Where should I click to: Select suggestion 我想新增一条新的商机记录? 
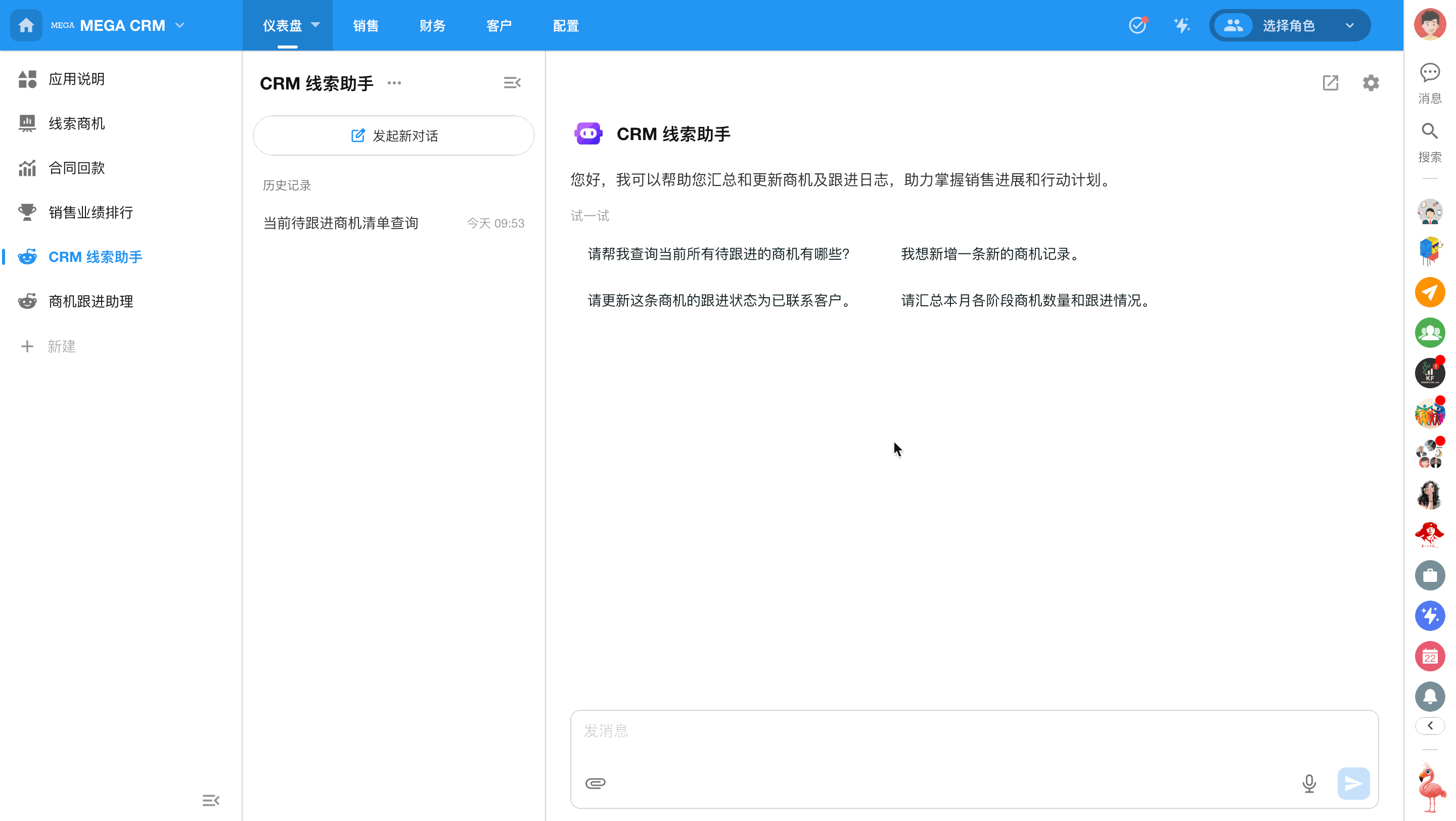[x=989, y=254]
